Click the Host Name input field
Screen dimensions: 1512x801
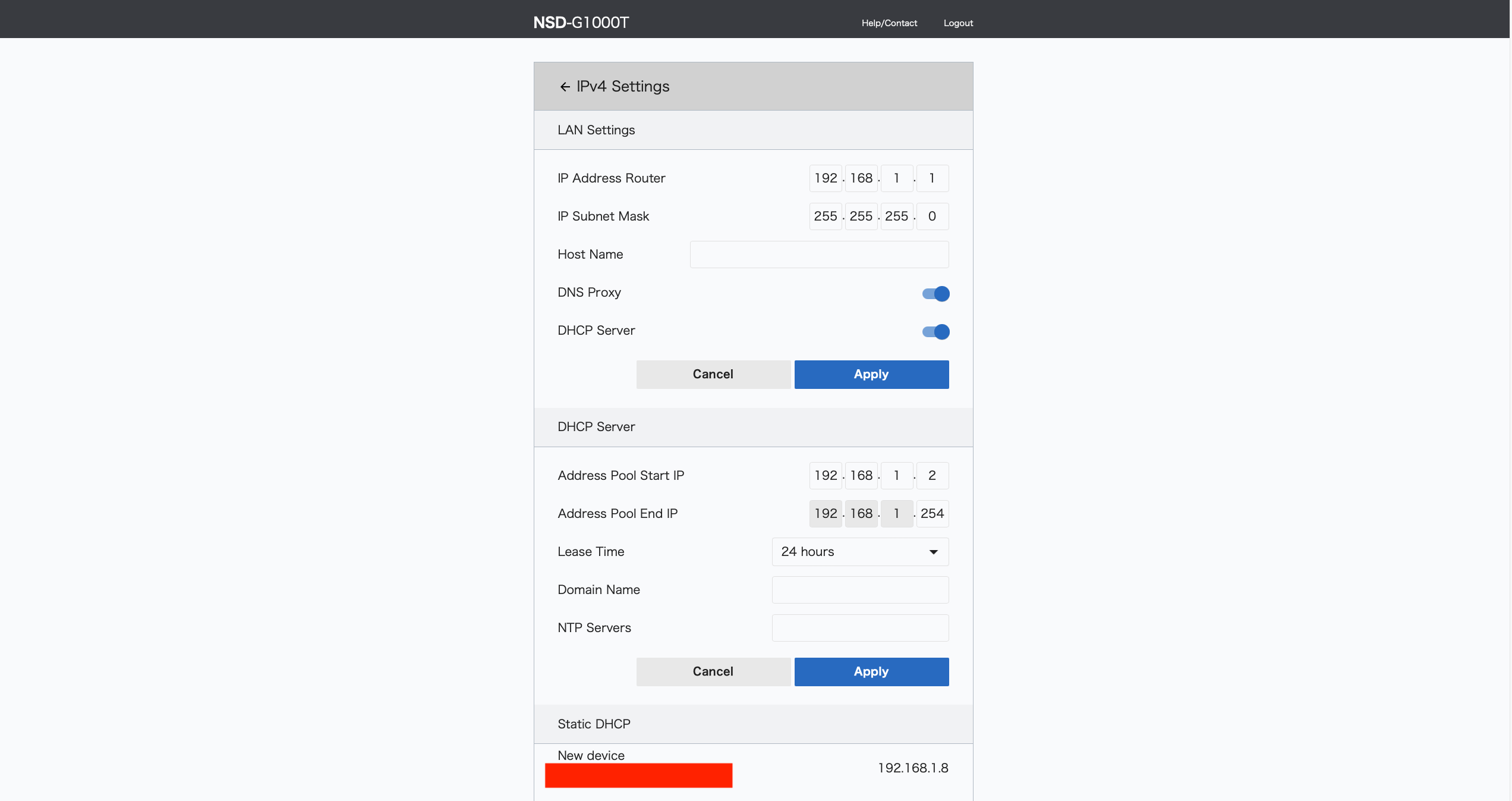pyautogui.click(x=818, y=255)
